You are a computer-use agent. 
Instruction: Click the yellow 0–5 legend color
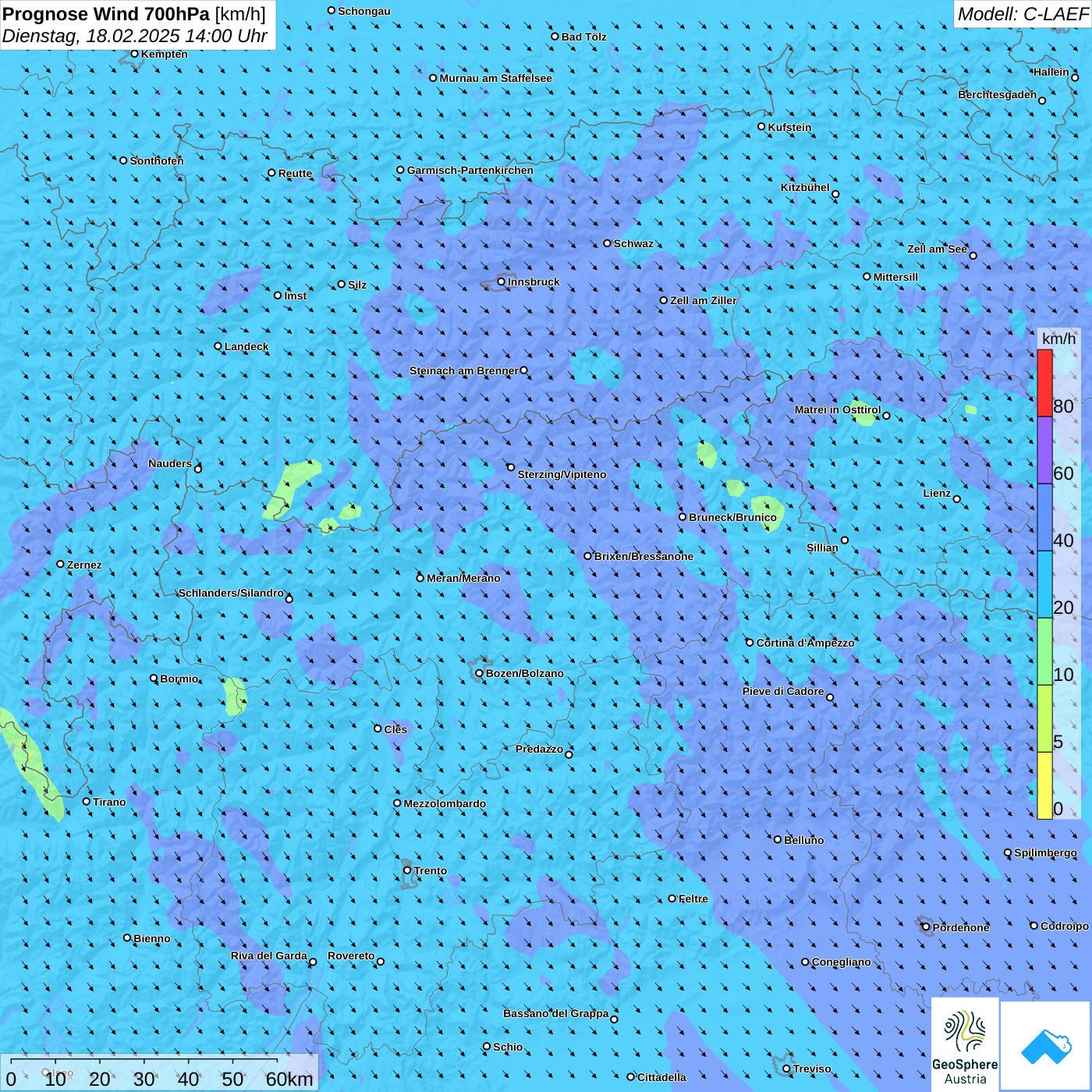(x=1044, y=785)
